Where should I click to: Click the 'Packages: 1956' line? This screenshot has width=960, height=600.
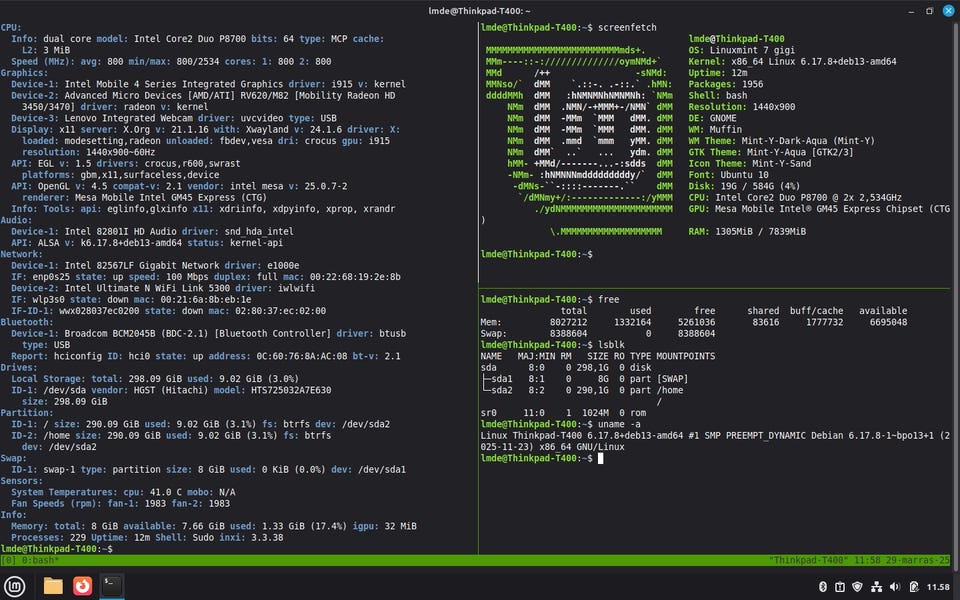coord(726,84)
